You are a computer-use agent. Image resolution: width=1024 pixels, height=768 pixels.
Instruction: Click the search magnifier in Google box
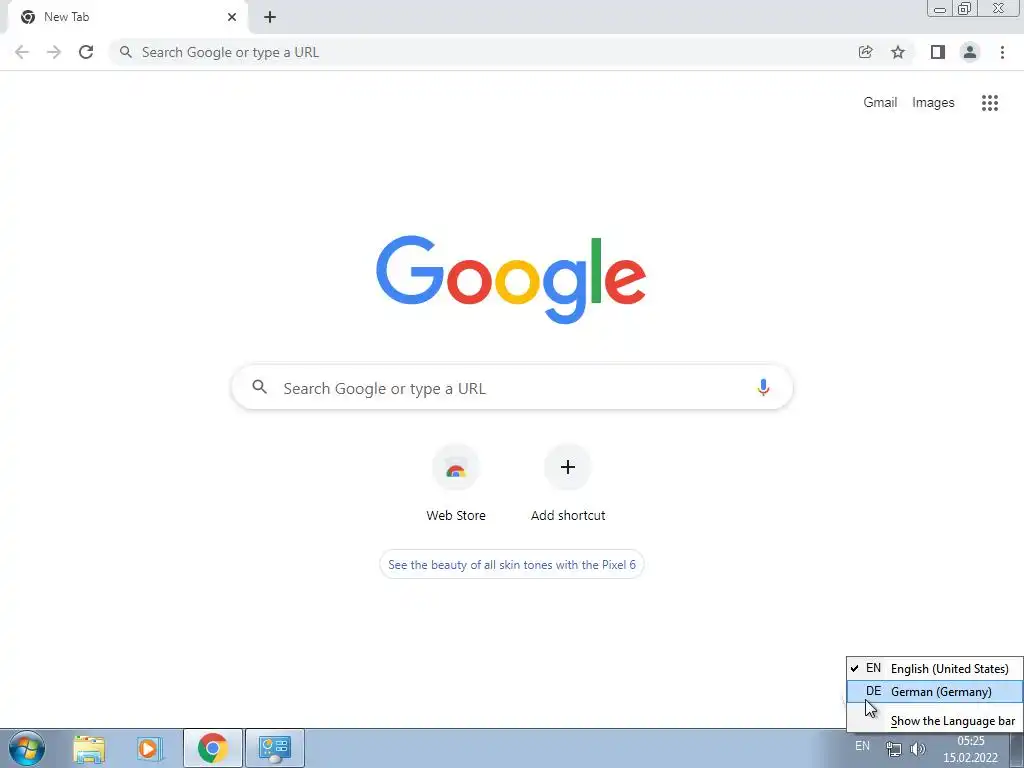[x=260, y=387]
